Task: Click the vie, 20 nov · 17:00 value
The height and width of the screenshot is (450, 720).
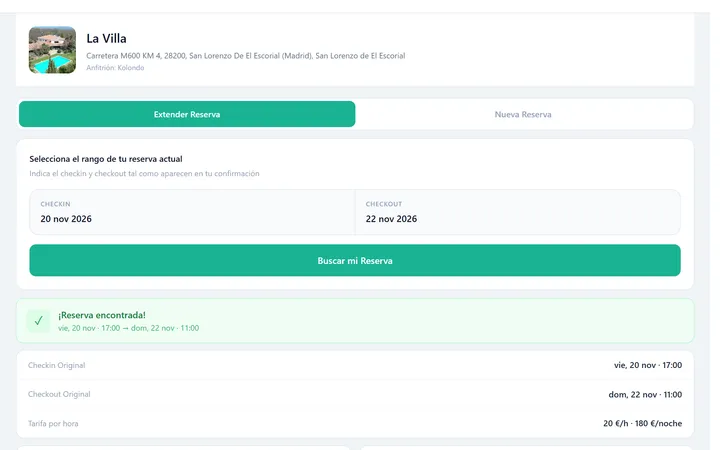Action: click(648, 365)
